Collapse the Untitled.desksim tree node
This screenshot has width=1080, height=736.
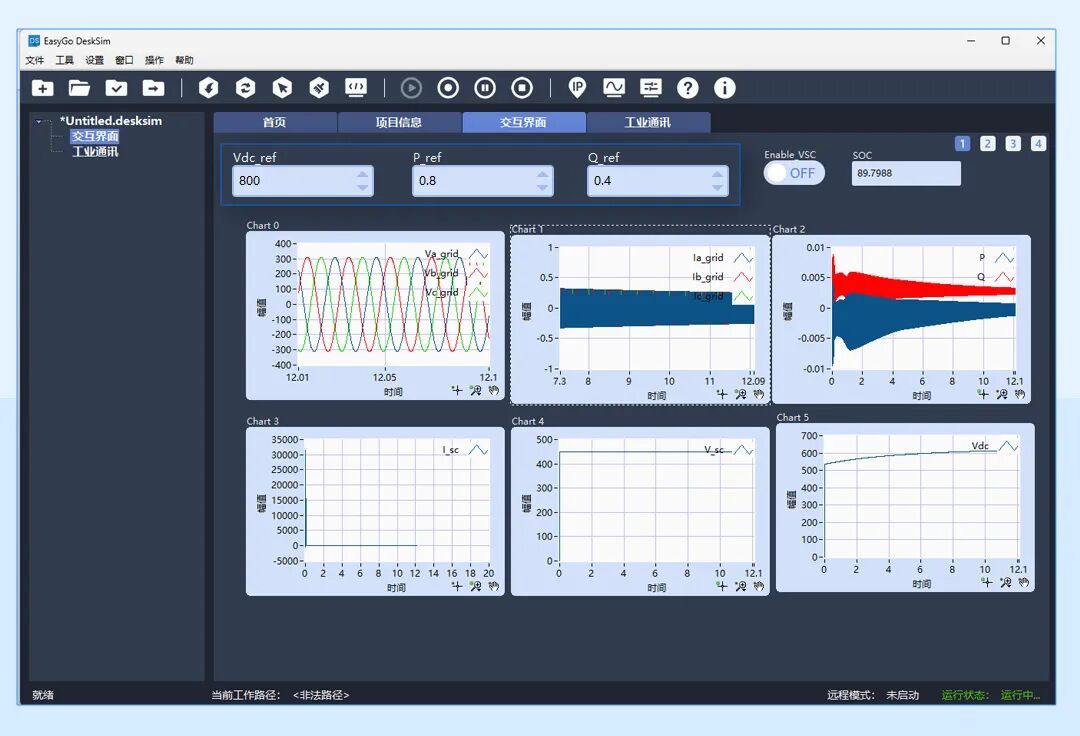[x=39, y=122]
